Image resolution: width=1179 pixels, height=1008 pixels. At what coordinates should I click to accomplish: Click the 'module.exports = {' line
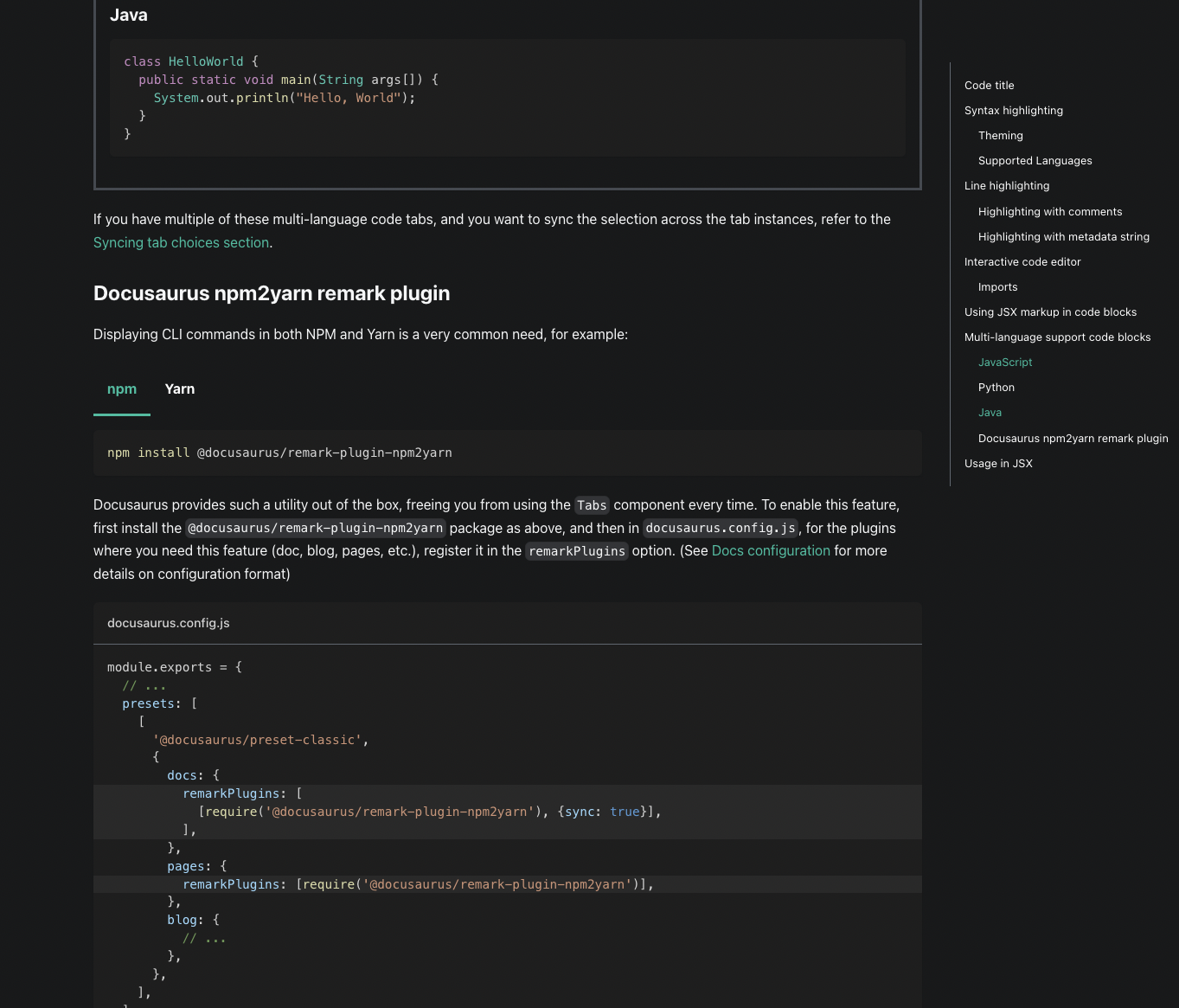175,667
